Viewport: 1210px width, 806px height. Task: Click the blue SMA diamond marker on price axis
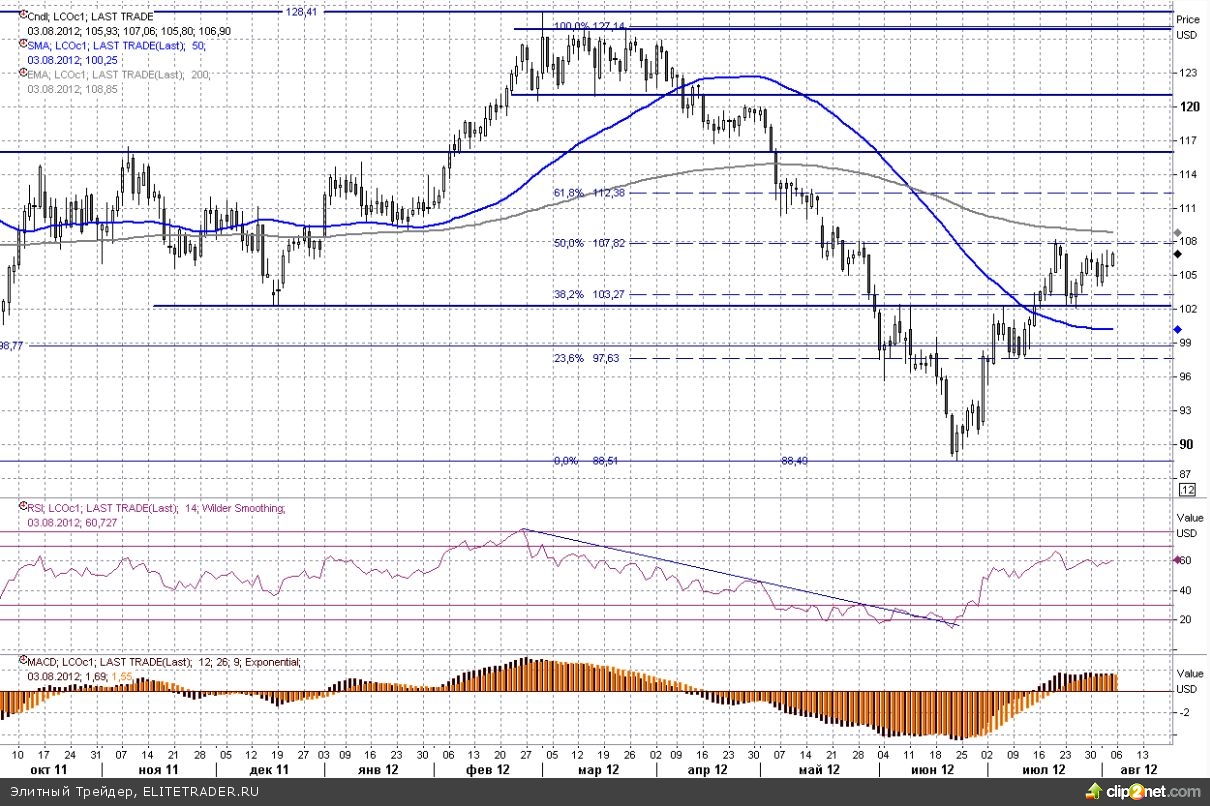pos(1176,329)
